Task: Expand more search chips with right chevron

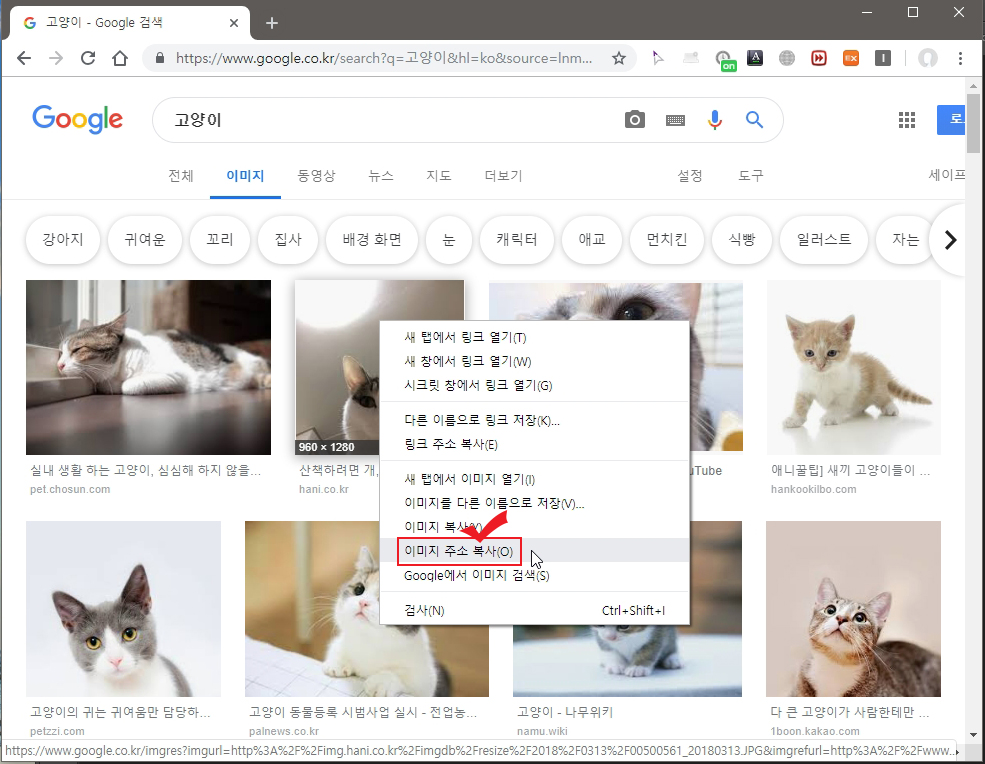Action: click(949, 240)
